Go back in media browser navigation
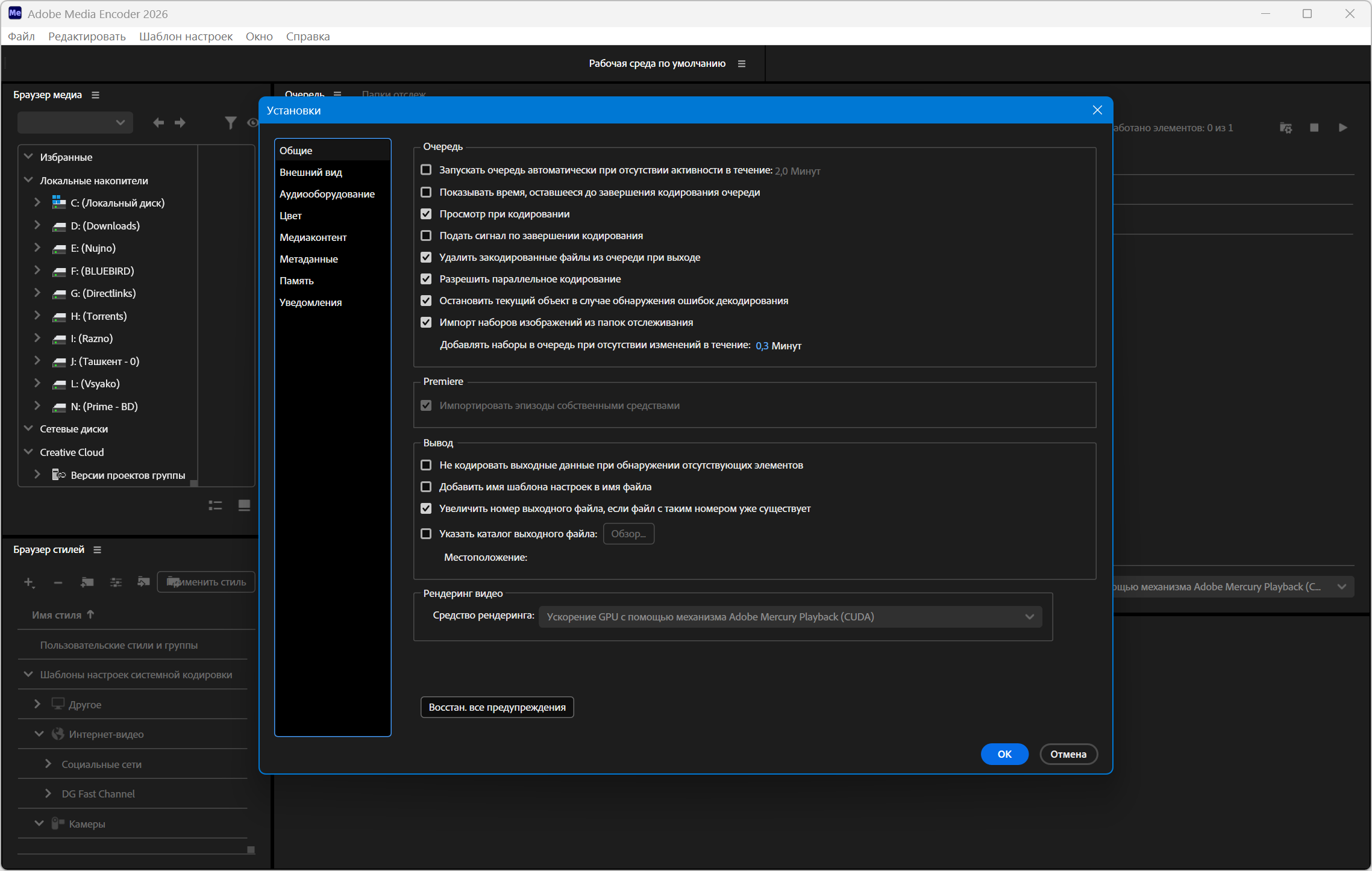The height and width of the screenshot is (871, 1372). point(158,123)
